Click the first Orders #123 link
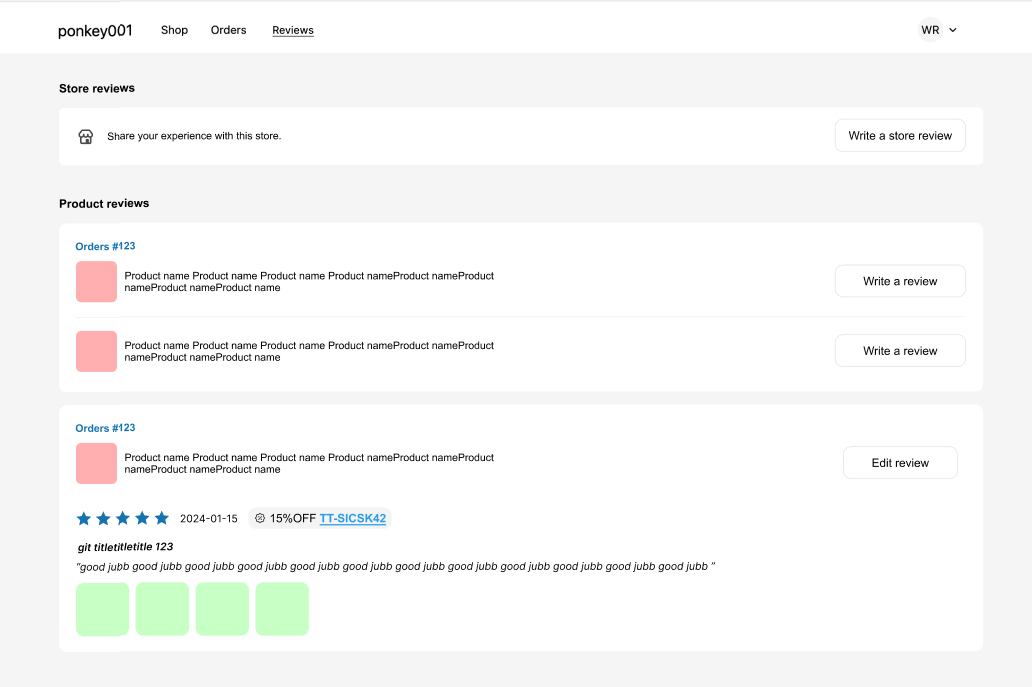This screenshot has width=1032, height=687. pyautogui.click(x=105, y=246)
